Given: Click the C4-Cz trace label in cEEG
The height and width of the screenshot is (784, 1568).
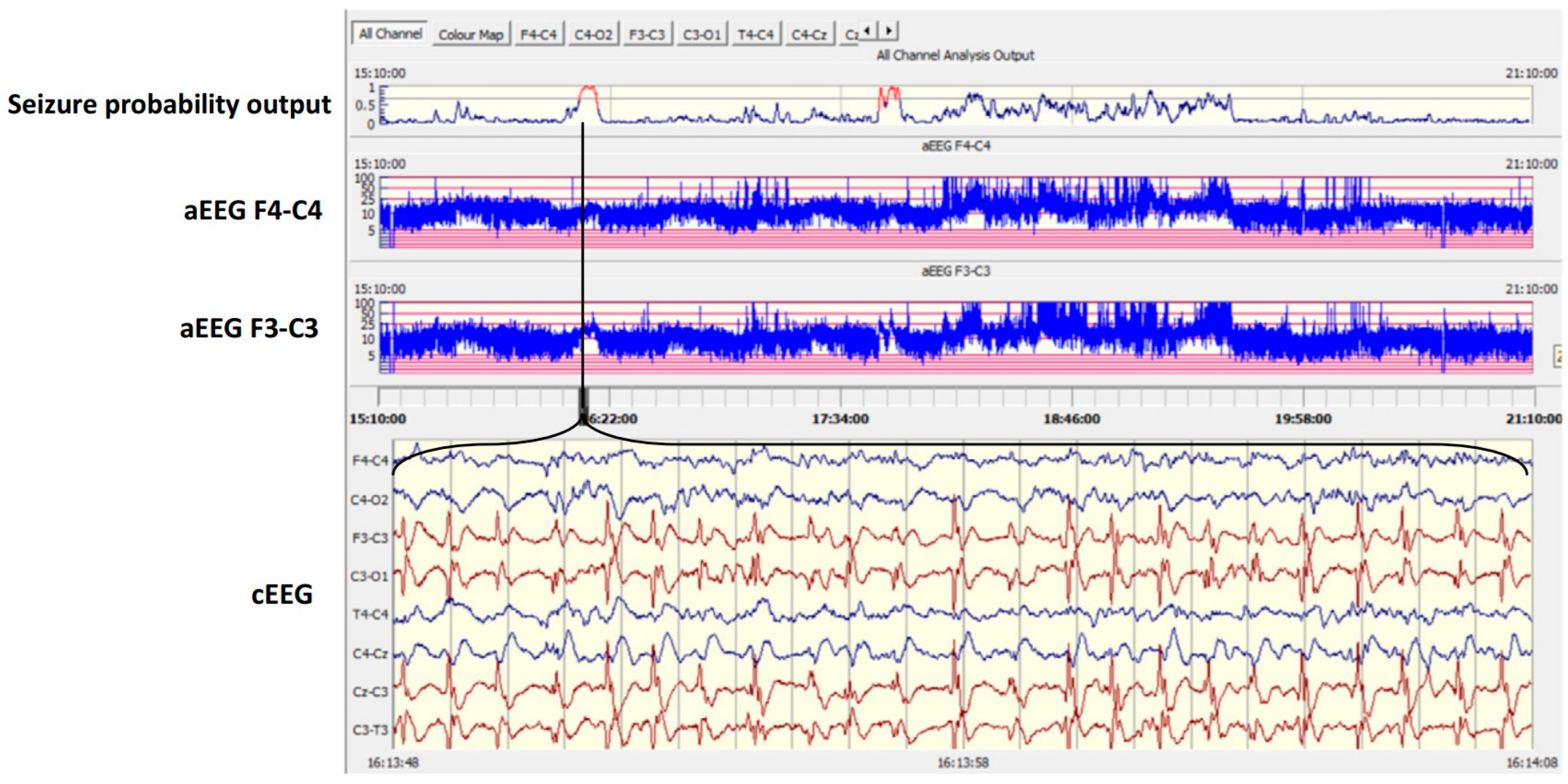Looking at the screenshot, I should (x=369, y=654).
